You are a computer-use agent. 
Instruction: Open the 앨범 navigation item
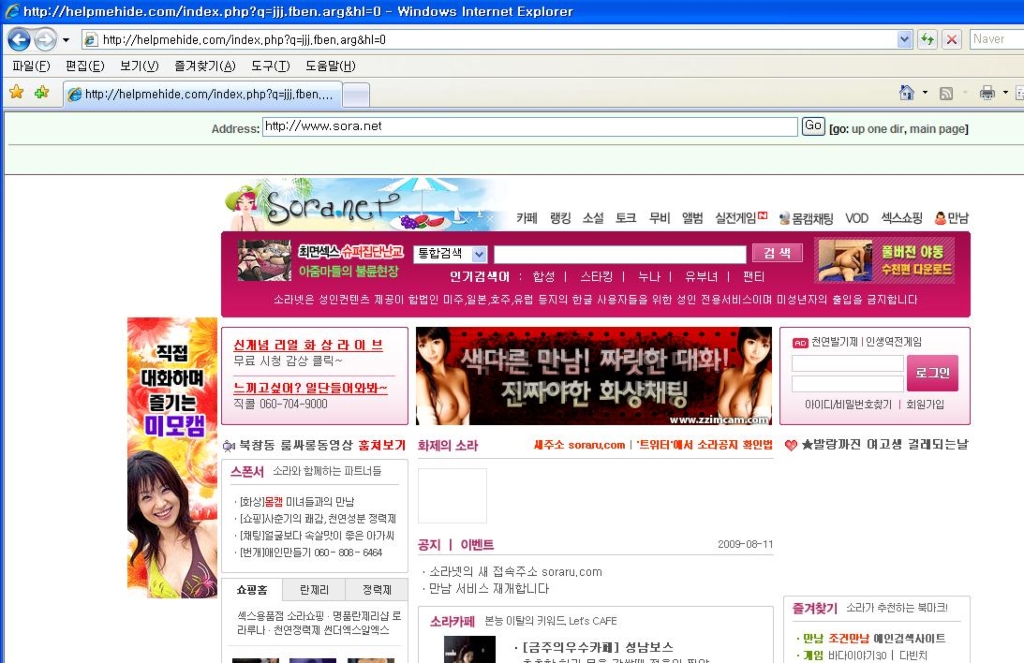692,218
